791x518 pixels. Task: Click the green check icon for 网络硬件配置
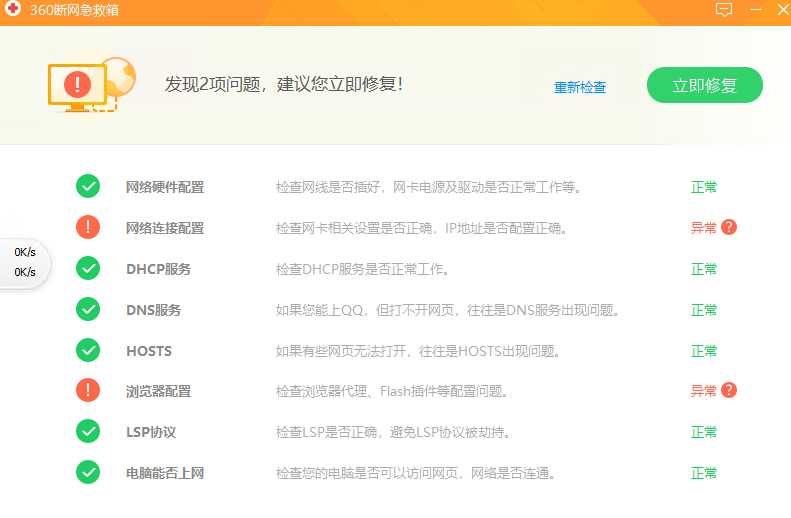[x=88, y=187]
